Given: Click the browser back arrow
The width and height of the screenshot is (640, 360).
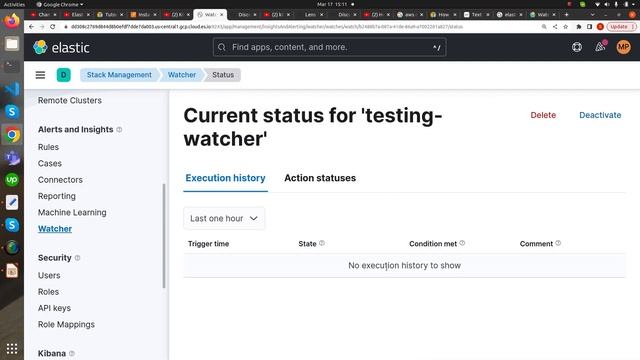Looking at the screenshot, I should (31, 27).
